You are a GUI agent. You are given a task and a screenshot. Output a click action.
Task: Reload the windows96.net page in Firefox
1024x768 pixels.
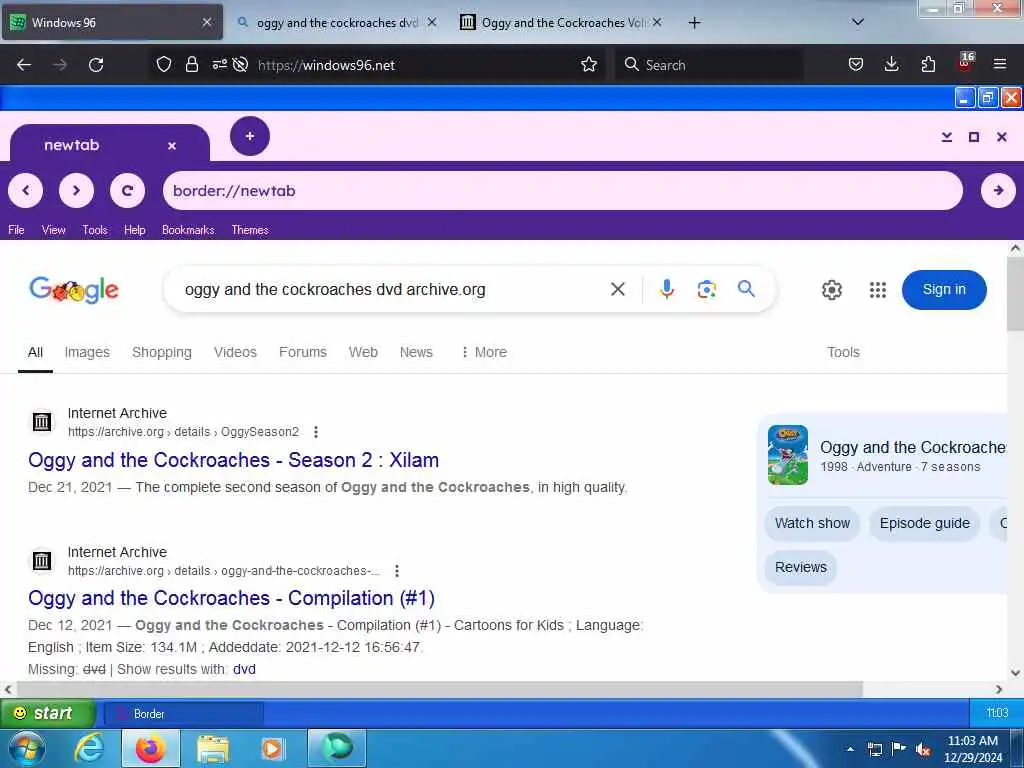click(96, 65)
